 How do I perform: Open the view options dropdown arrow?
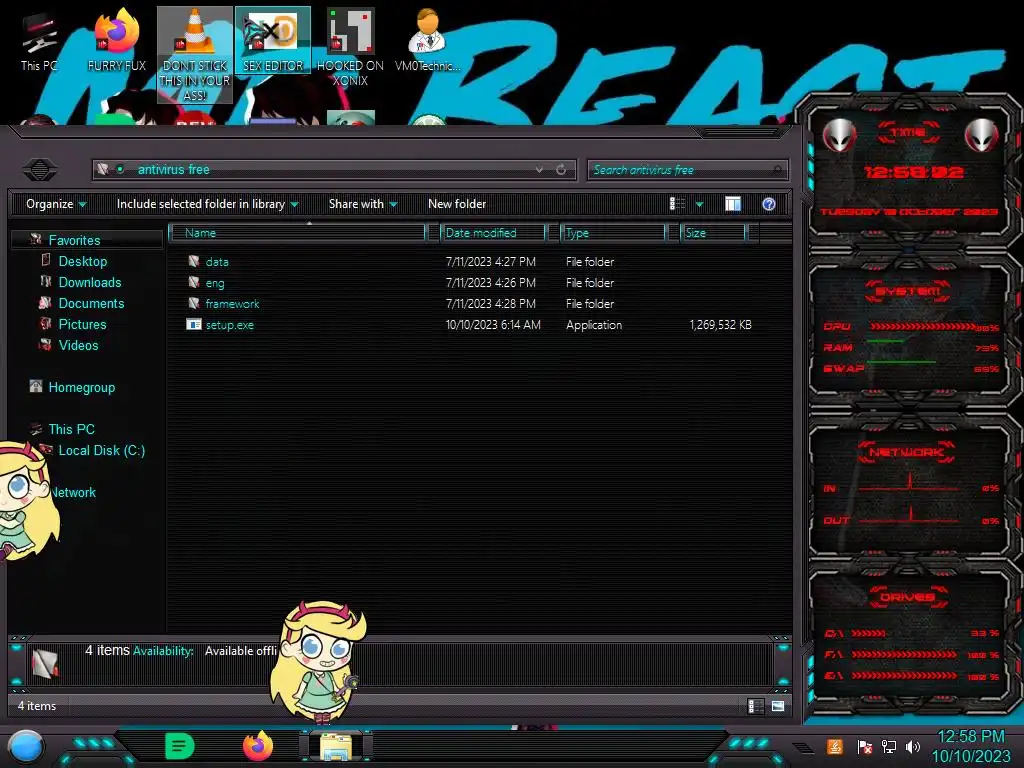coord(699,204)
